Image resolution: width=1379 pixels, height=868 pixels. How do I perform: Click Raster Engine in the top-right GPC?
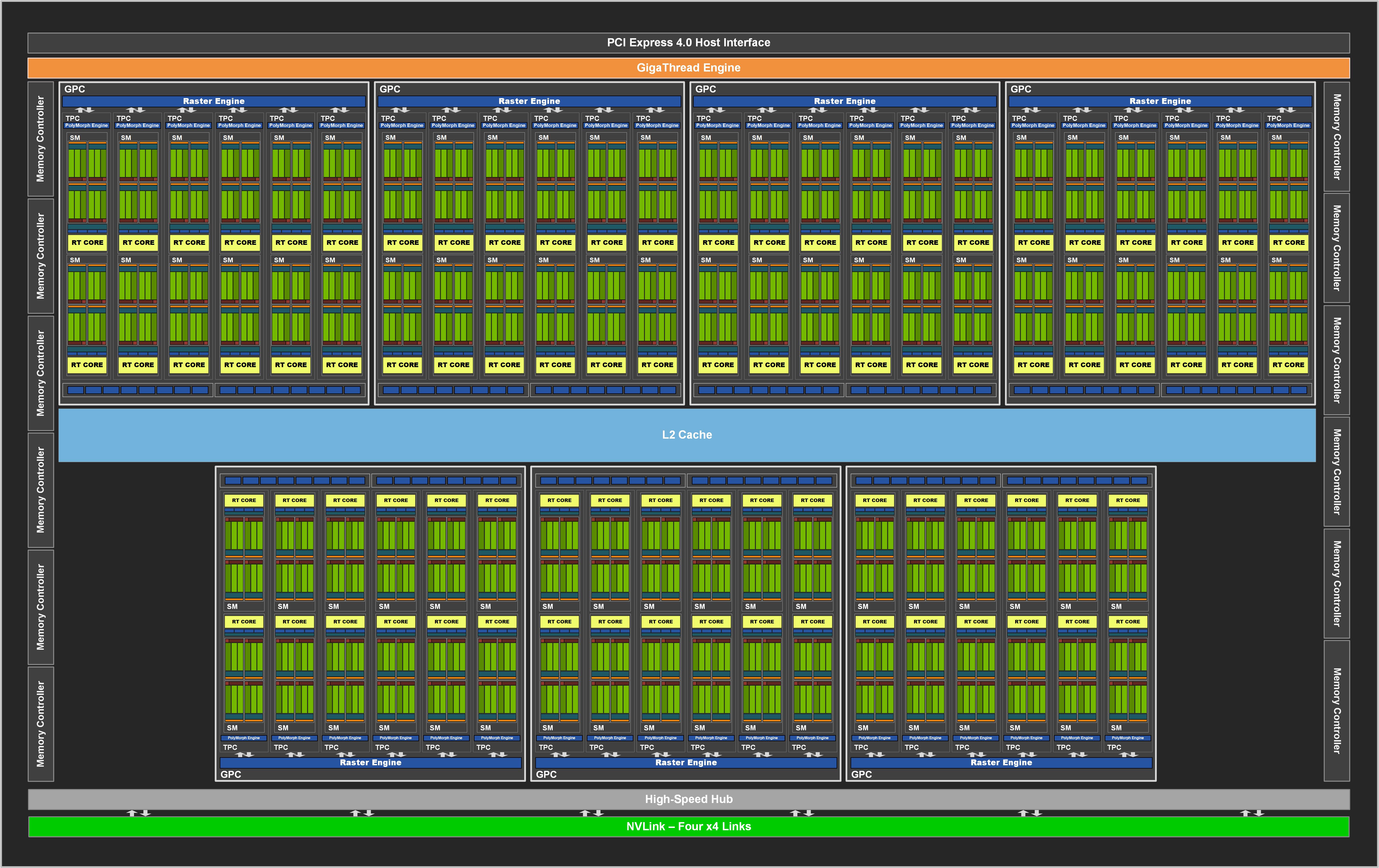point(1160,101)
